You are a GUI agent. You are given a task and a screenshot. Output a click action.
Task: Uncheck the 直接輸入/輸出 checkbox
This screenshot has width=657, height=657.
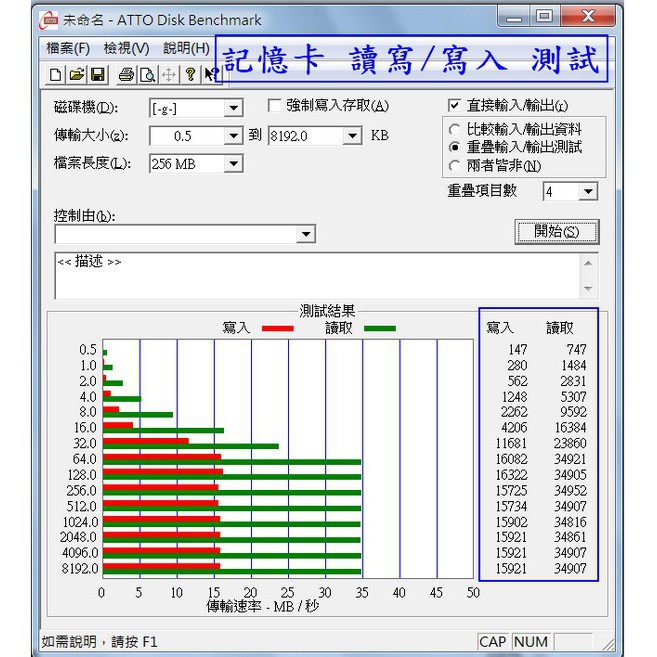click(454, 105)
